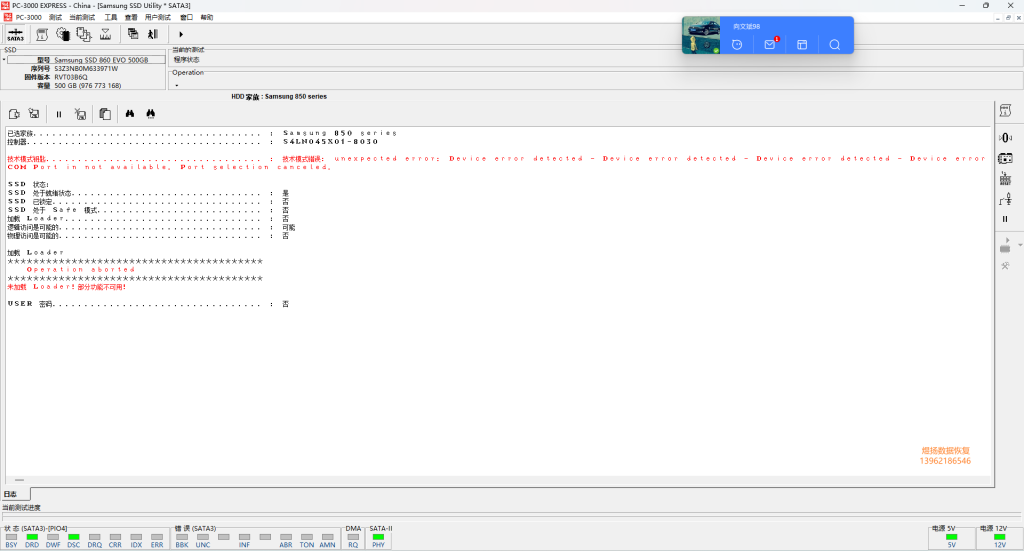Click the firmware version RVT03B6Q

coord(71,77)
